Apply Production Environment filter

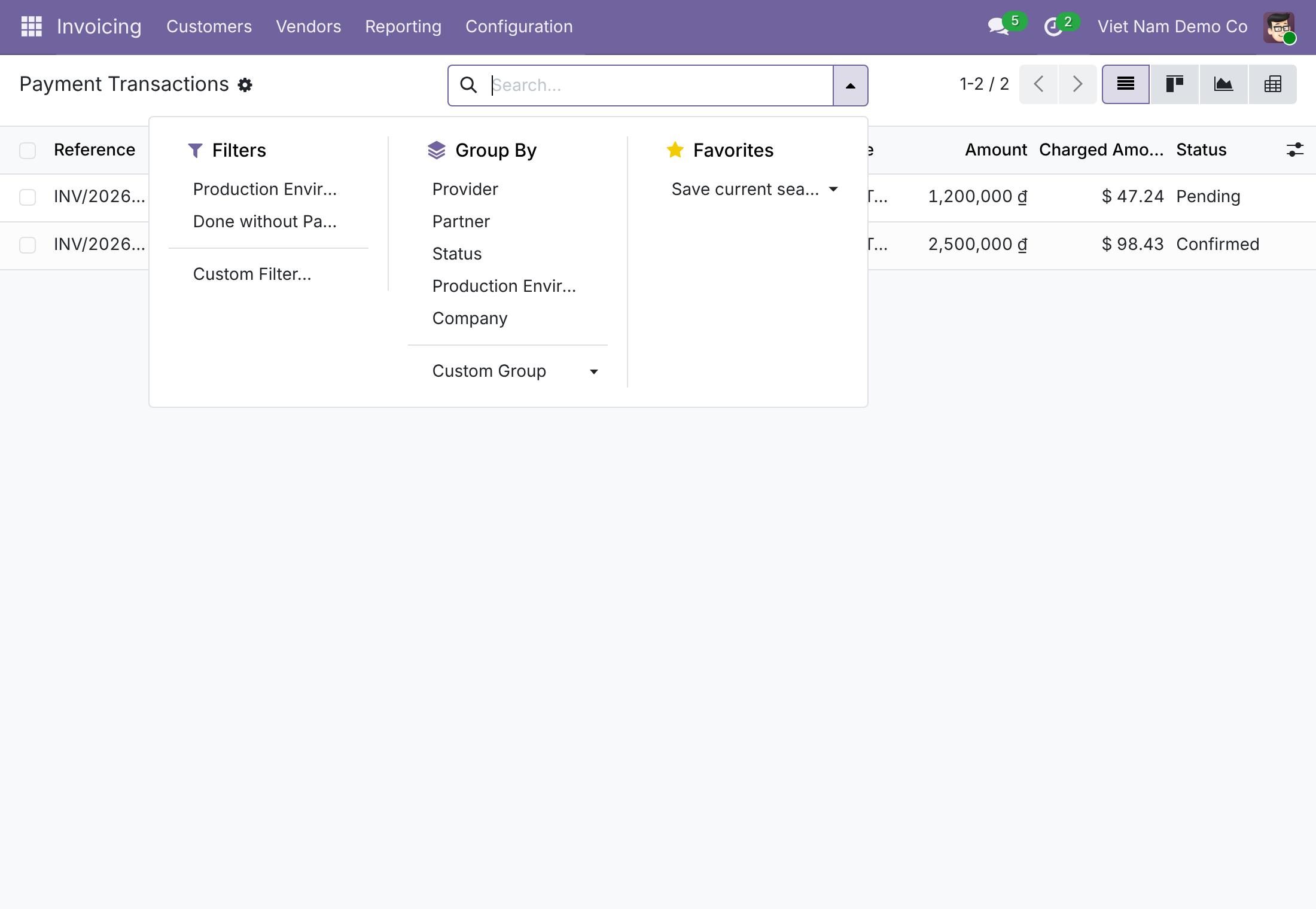click(x=269, y=190)
